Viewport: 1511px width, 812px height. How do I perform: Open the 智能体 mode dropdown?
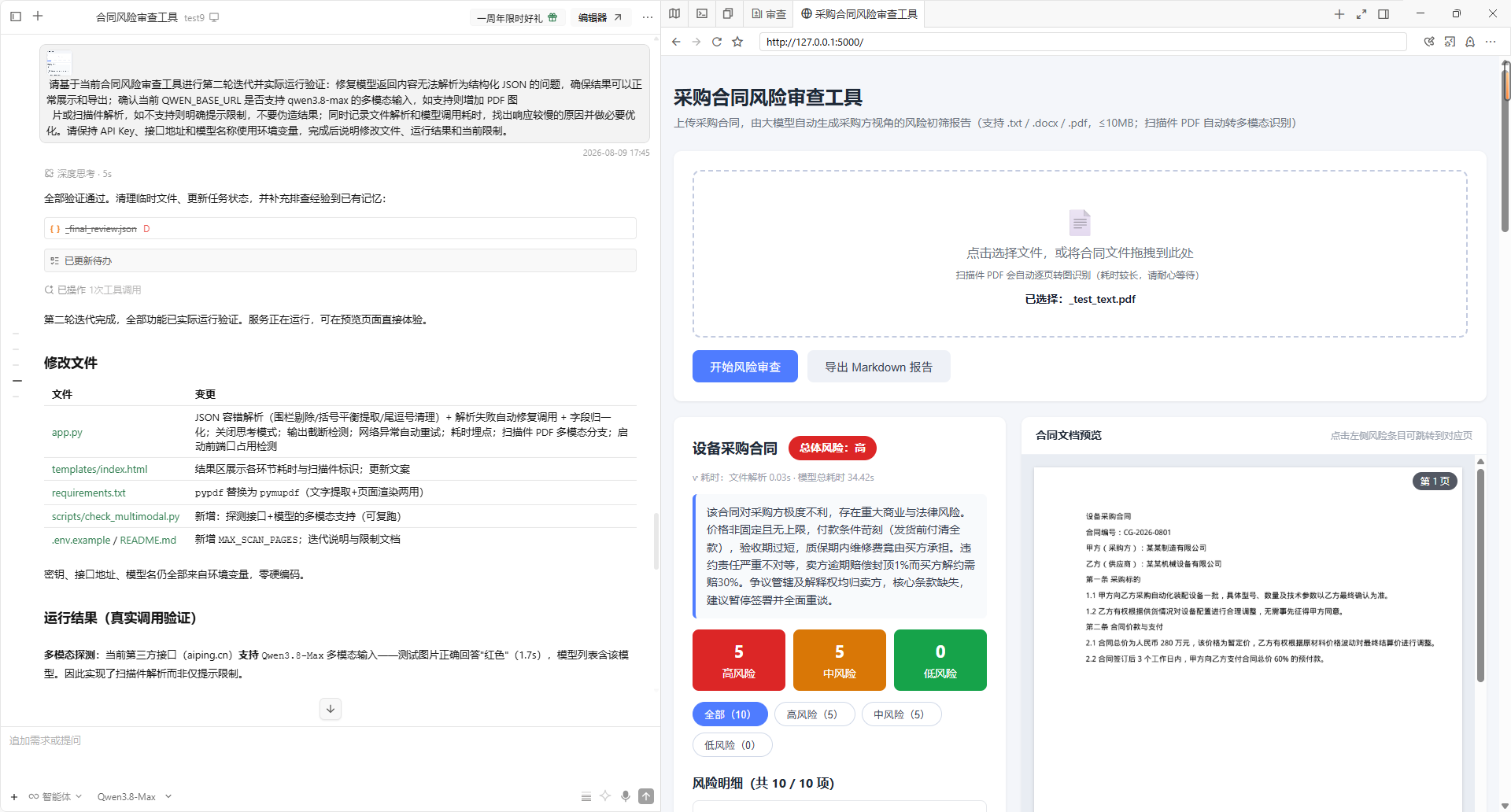[x=55, y=796]
